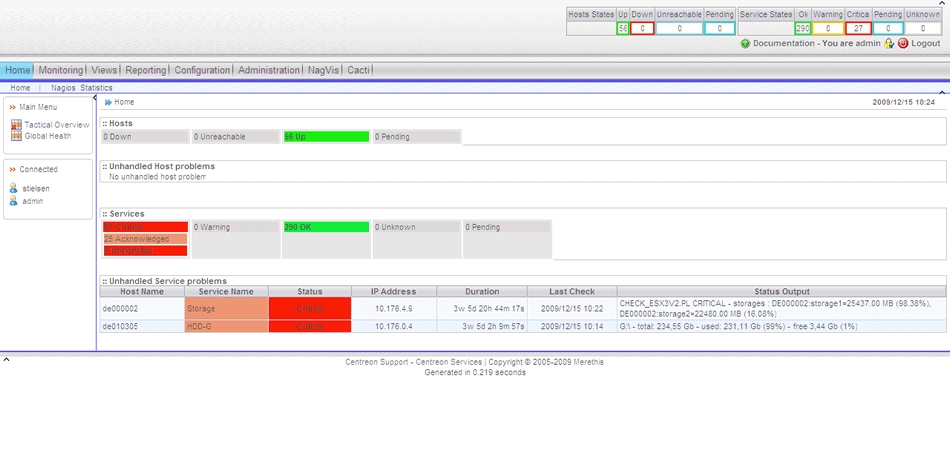Image resolution: width=950 pixels, height=459 pixels.
Task: Click the caret arrow above the date stamp
Action: click(942, 92)
